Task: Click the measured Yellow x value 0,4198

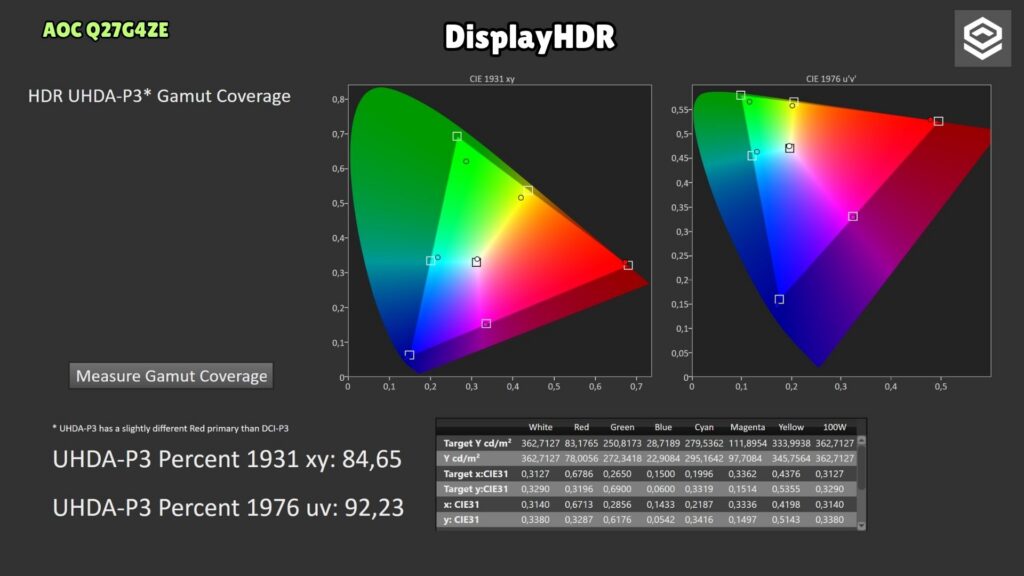Action: click(x=786, y=504)
